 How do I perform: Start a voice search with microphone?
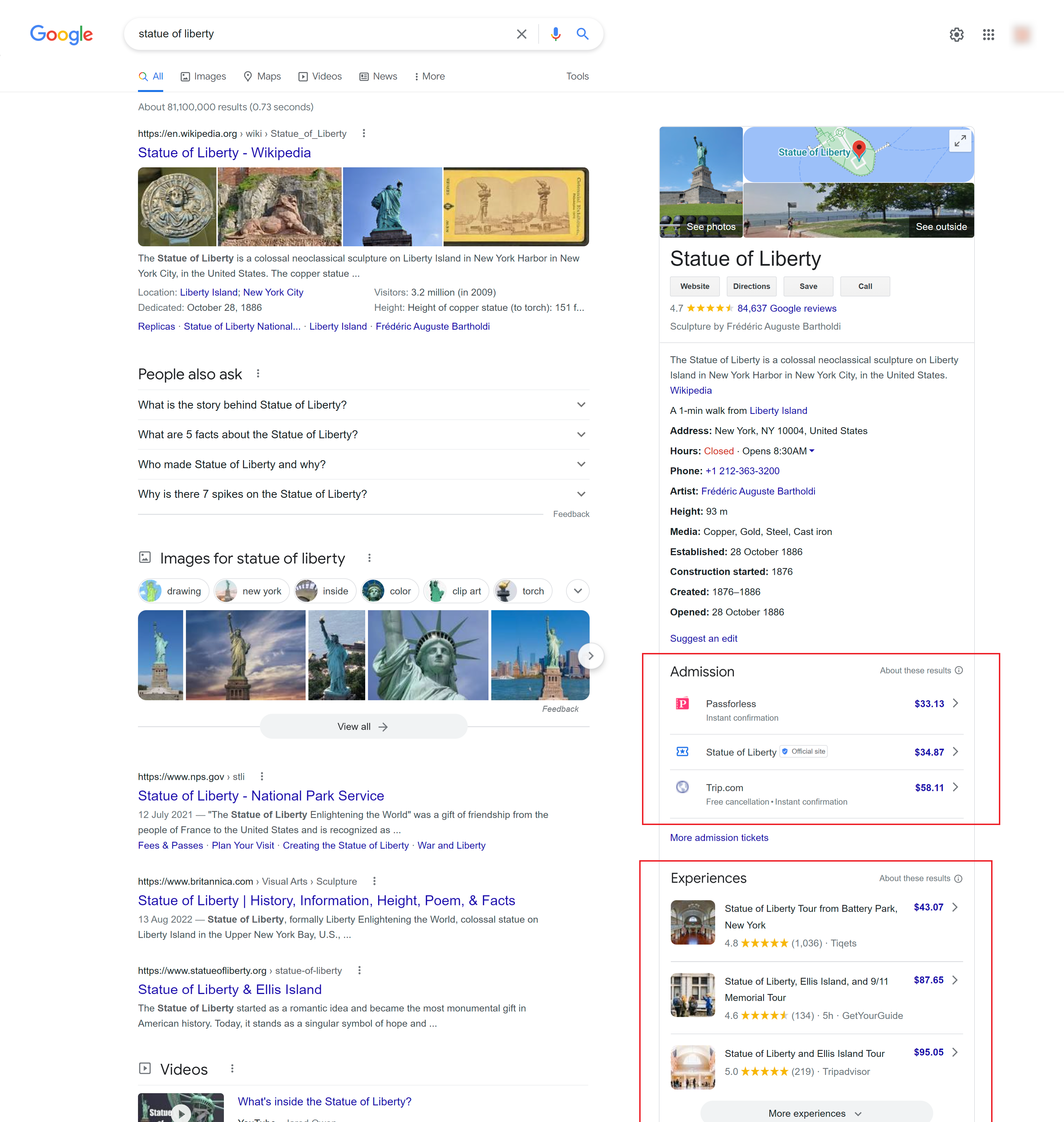click(x=555, y=34)
